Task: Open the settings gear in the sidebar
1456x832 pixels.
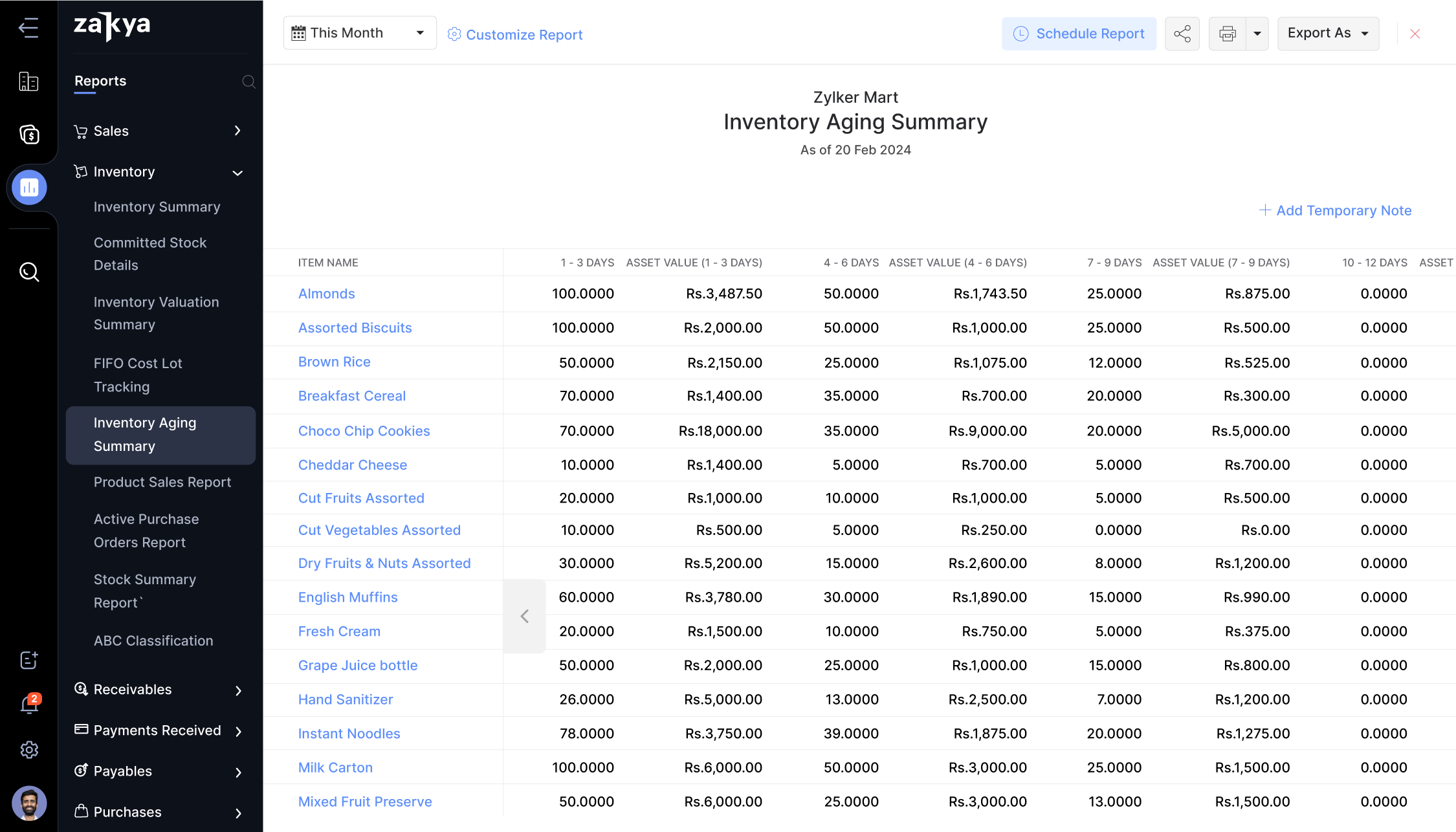Action: pyautogui.click(x=28, y=750)
